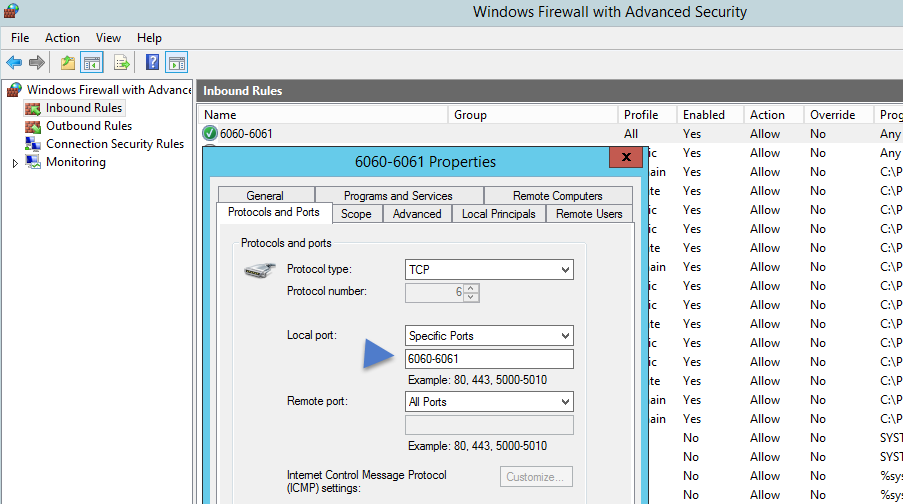Close the 6060-6061 Properties dialog
The height and width of the screenshot is (504, 903).
tap(626, 157)
